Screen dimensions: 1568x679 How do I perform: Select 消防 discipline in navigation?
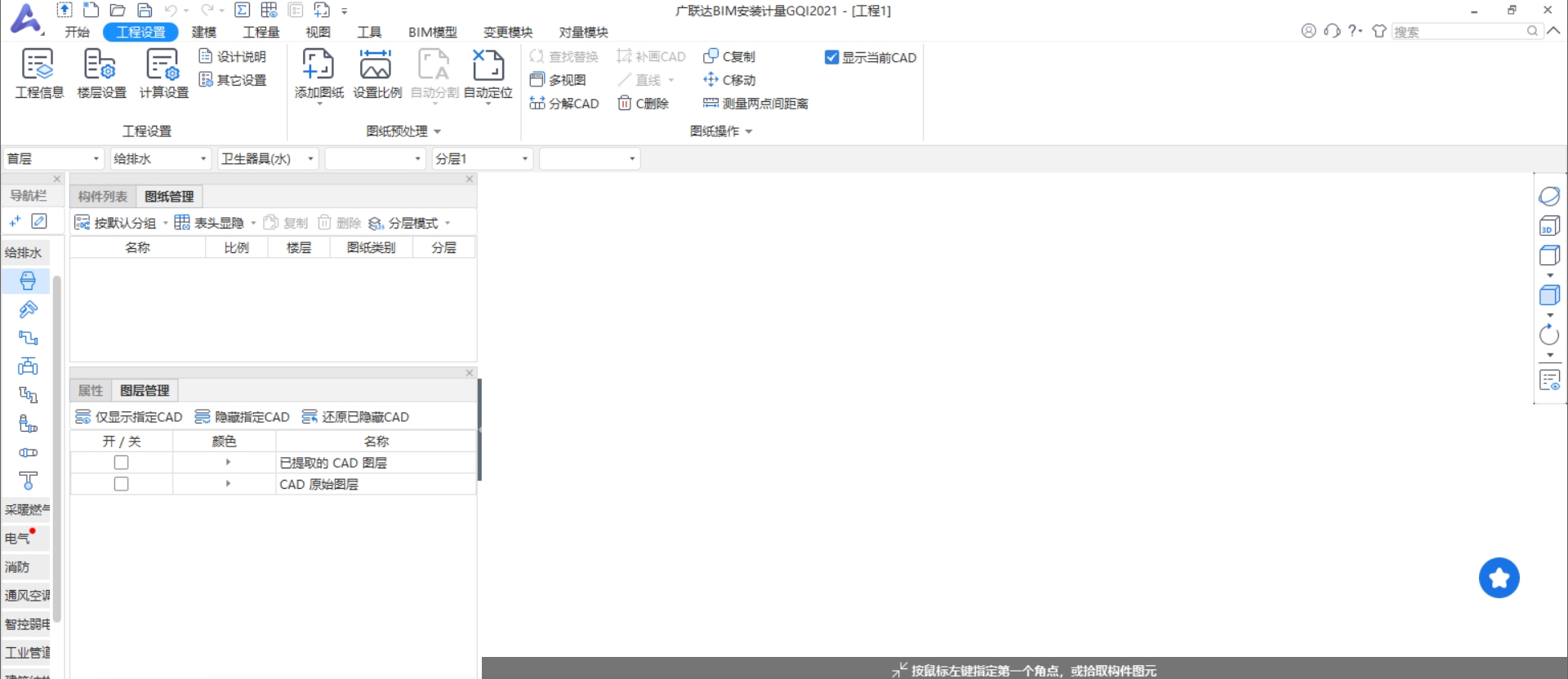coord(25,566)
